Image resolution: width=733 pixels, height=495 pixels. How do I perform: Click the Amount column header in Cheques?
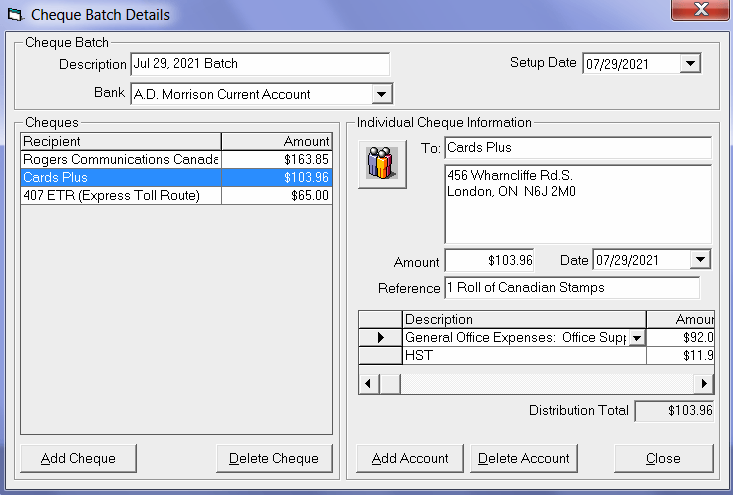(x=277, y=141)
